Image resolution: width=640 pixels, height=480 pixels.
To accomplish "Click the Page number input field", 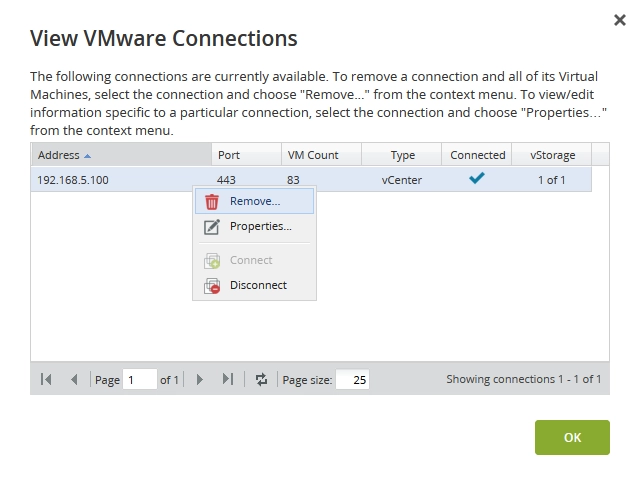I will tap(140, 380).
